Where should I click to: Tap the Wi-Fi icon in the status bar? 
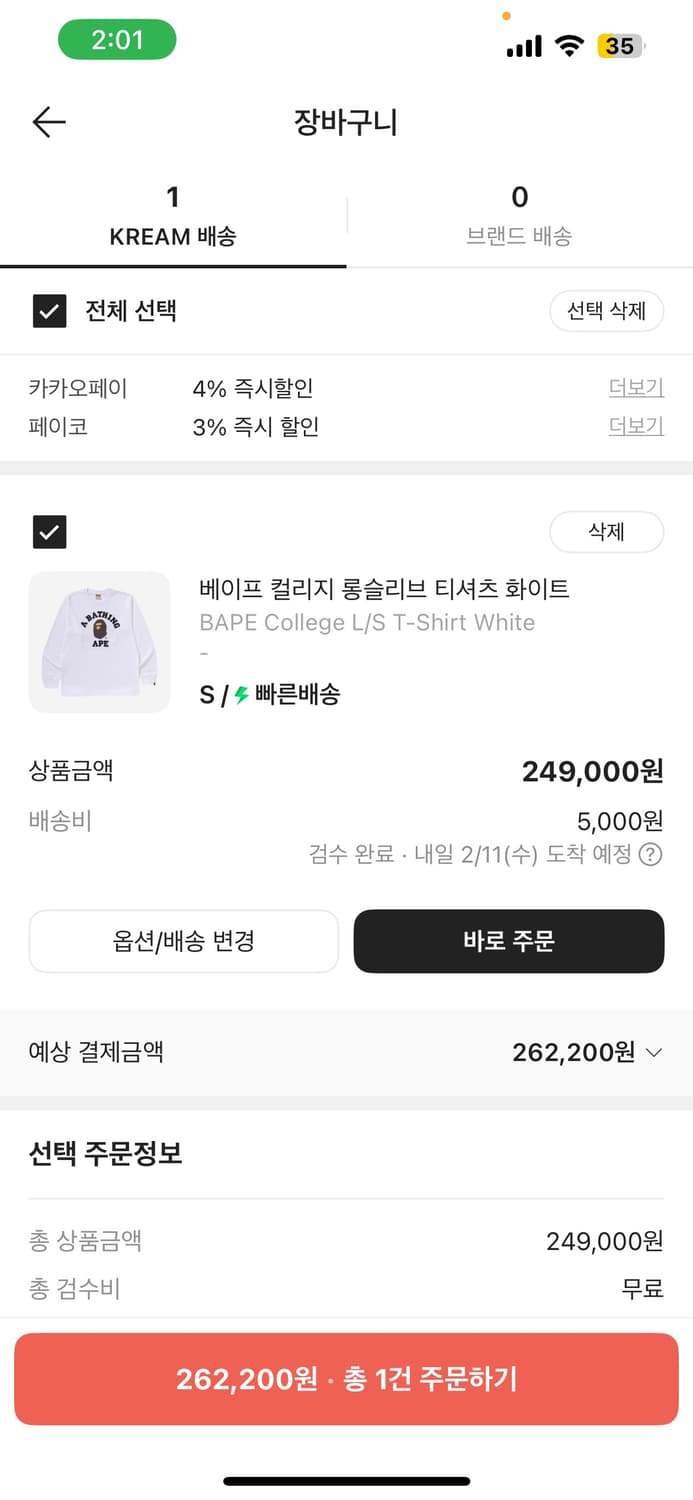[x=568, y=45]
